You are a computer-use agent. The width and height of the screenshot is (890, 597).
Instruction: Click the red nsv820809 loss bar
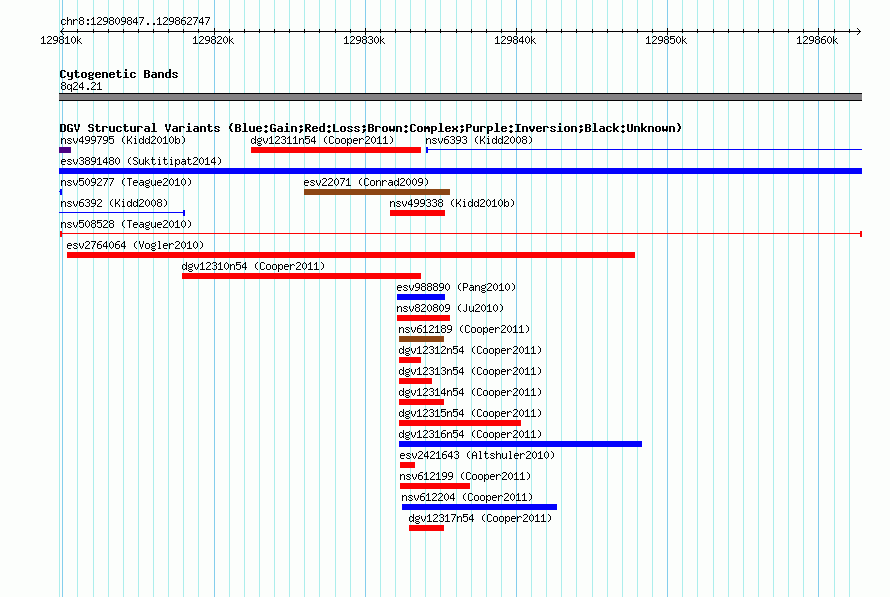[x=423, y=318]
